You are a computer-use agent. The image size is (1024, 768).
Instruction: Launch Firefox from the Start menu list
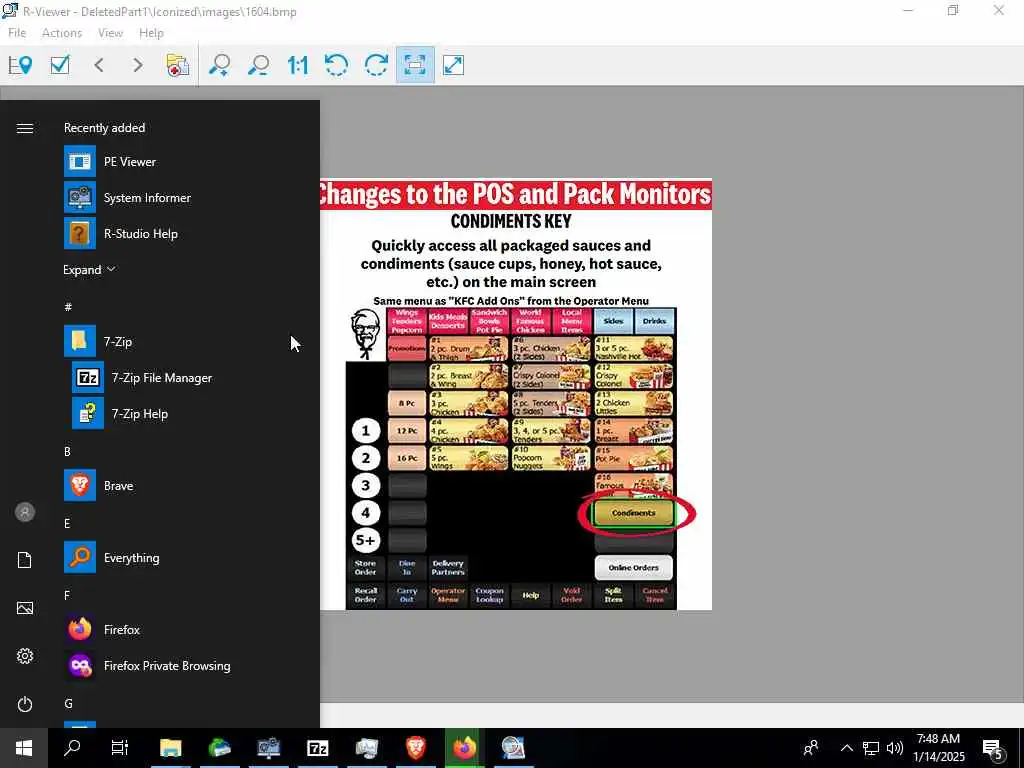click(176, 630)
